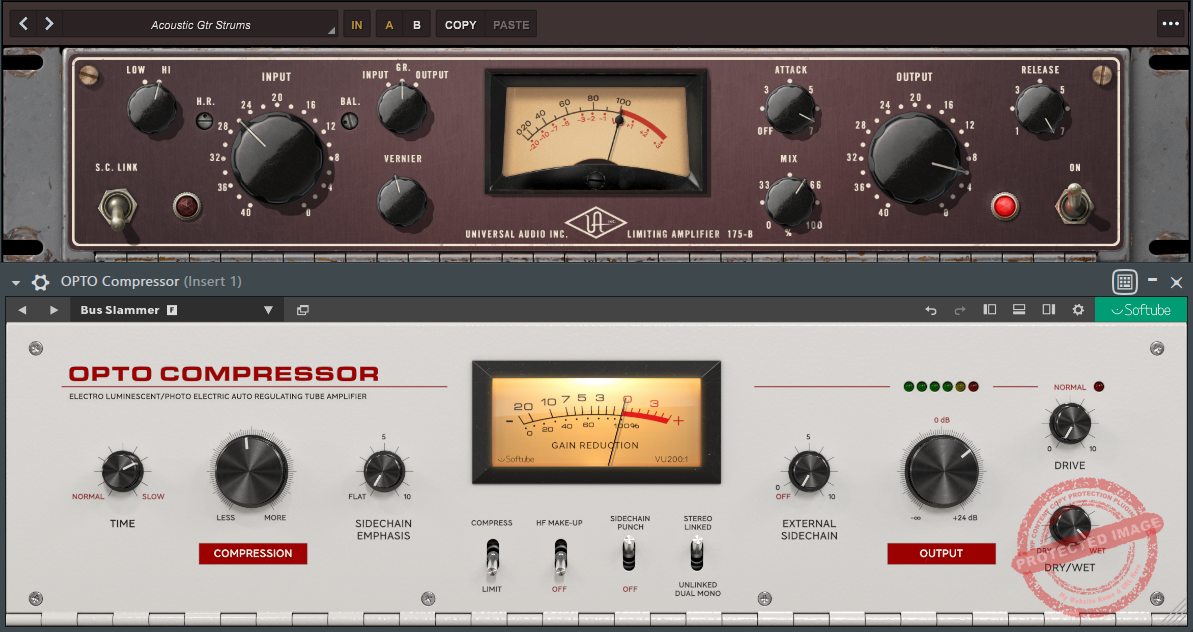Click the DRY/WET knob
The width and height of the screenshot is (1193, 632).
1070,525
